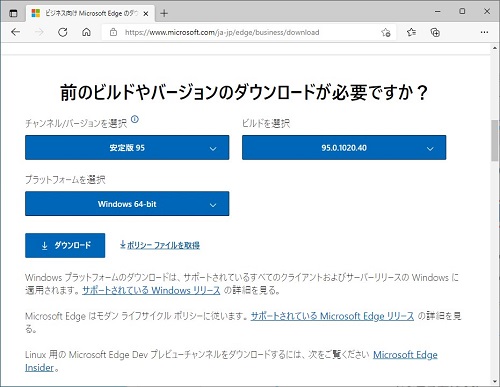This screenshot has height=387, width=500.
Task: Click the vertical scrollbar thumb
Action: coord(495,140)
